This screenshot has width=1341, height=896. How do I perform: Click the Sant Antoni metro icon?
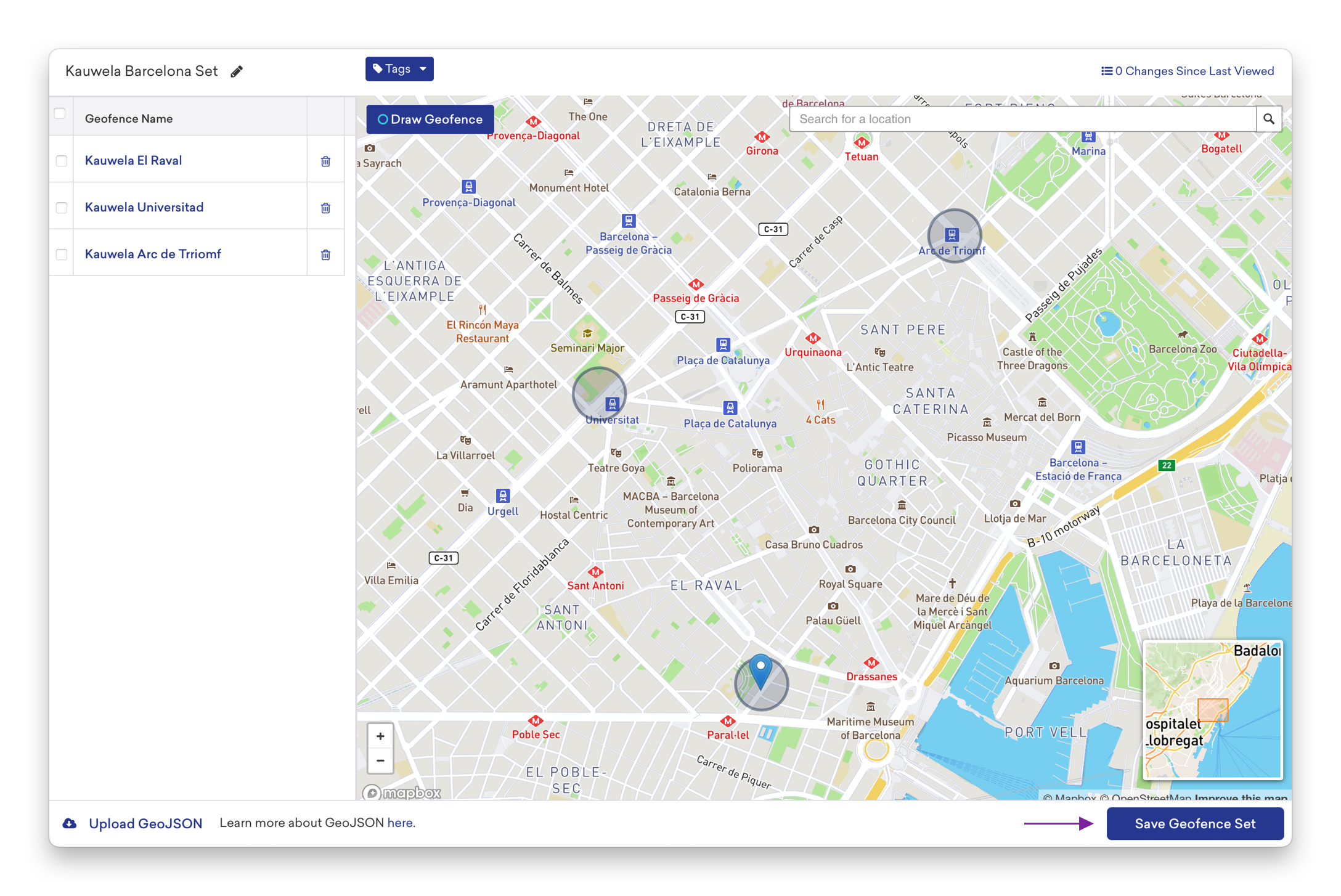click(x=595, y=572)
